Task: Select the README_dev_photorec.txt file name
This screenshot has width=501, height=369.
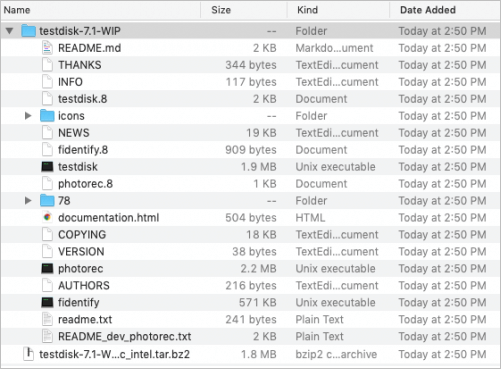Action: coord(125,337)
